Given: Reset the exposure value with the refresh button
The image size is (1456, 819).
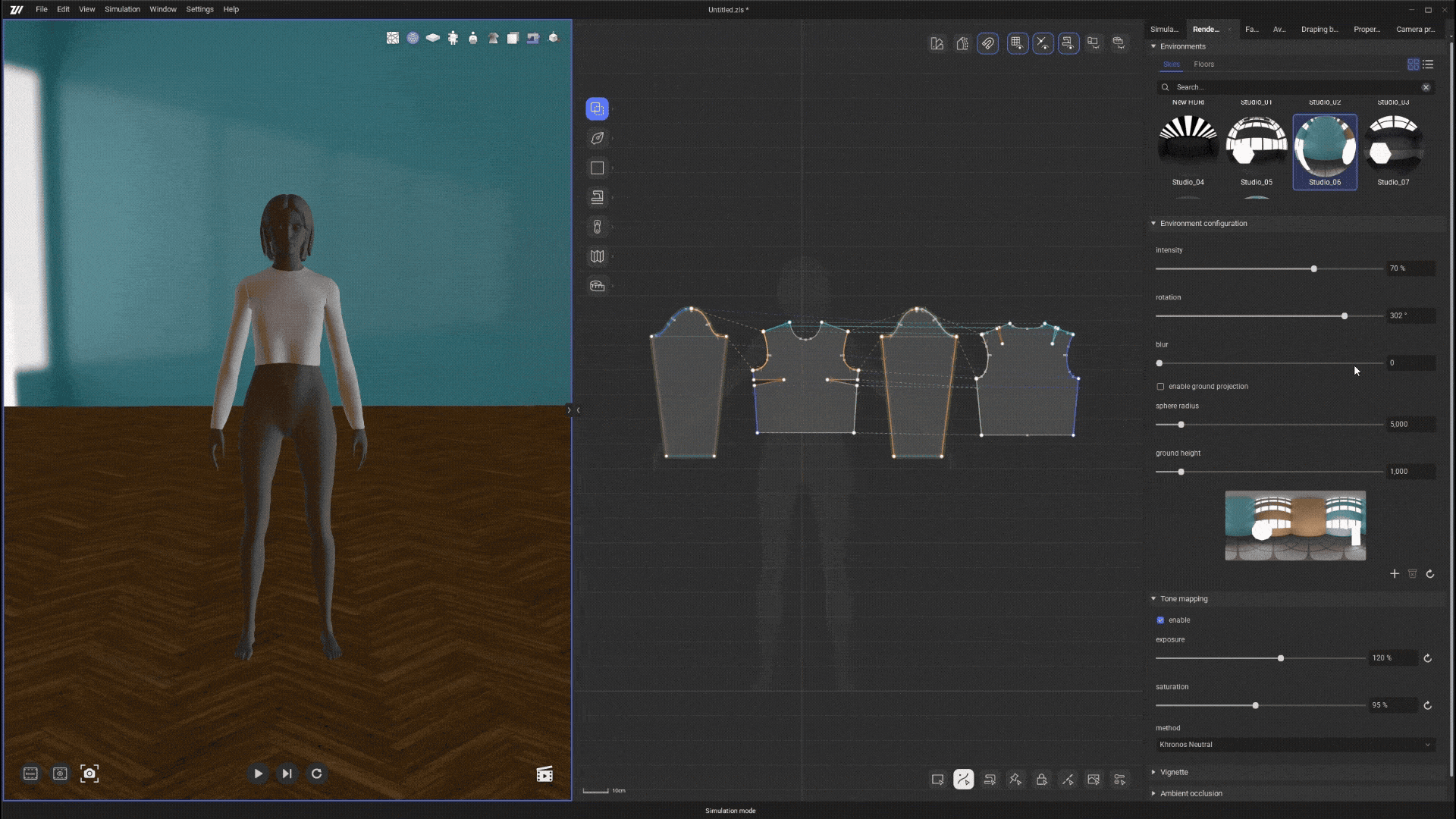Looking at the screenshot, I should [1428, 658].
